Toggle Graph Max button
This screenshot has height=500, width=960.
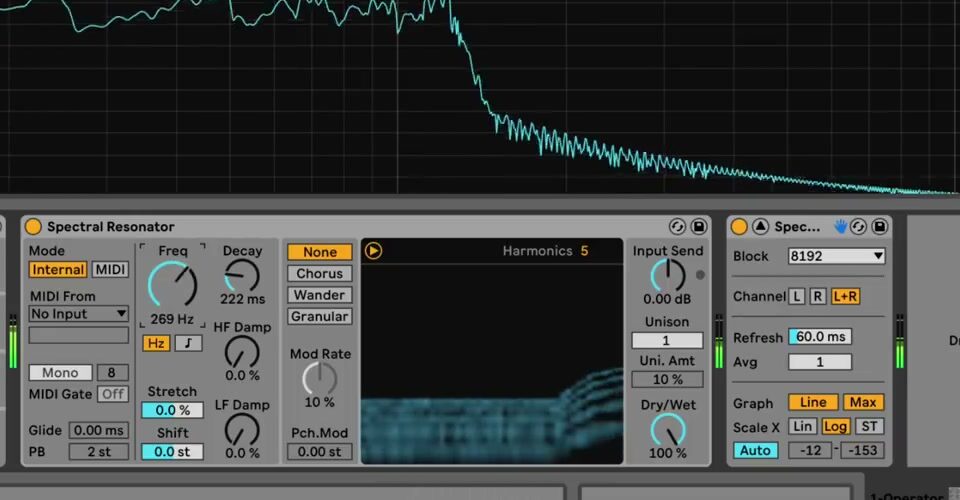coord(863,402)
